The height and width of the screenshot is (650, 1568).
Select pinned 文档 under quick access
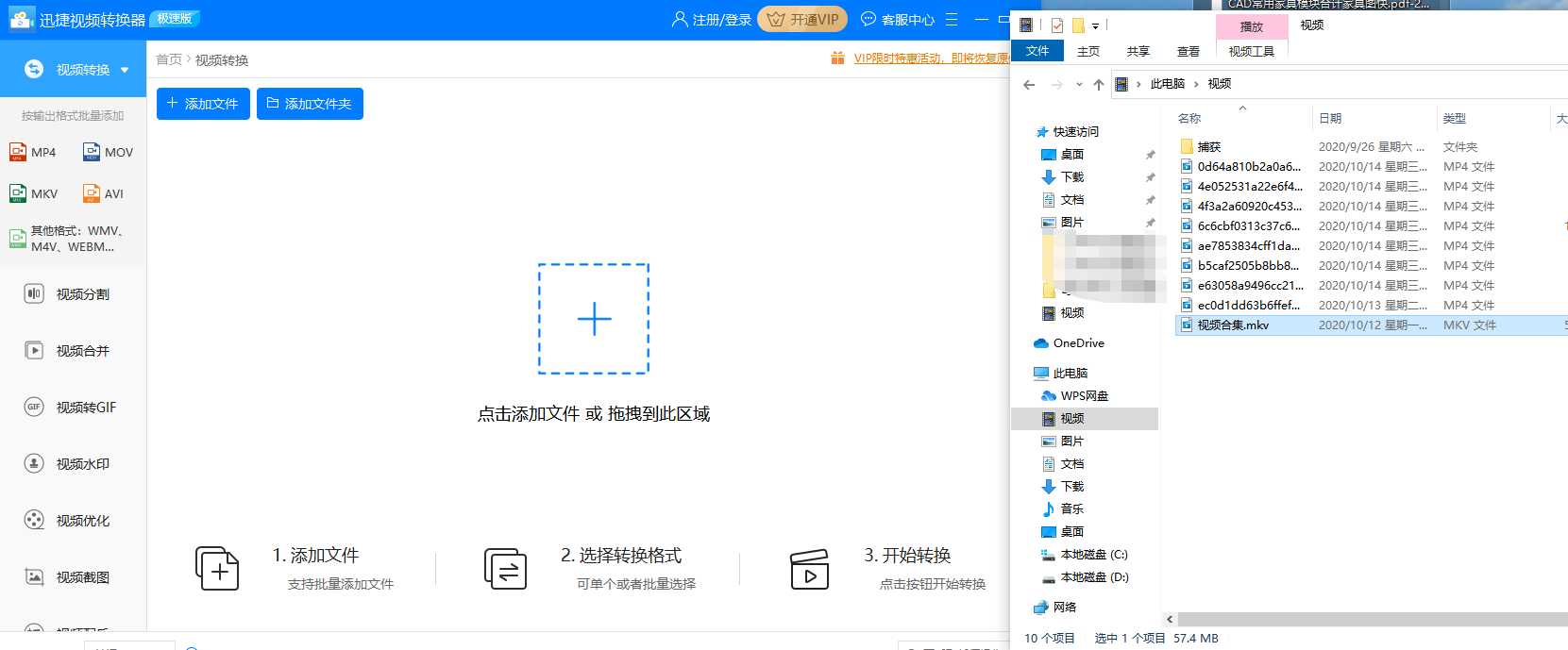coord(1071,200)
